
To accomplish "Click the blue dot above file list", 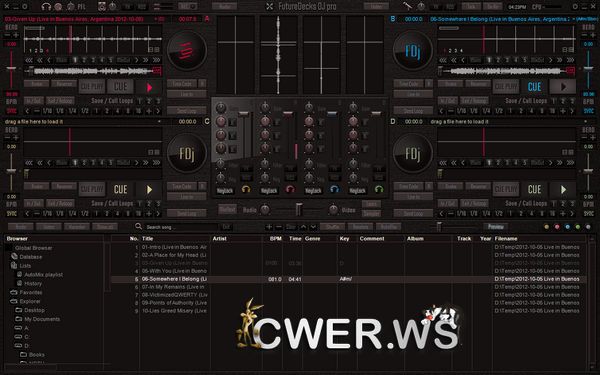I will click(567, 227).
